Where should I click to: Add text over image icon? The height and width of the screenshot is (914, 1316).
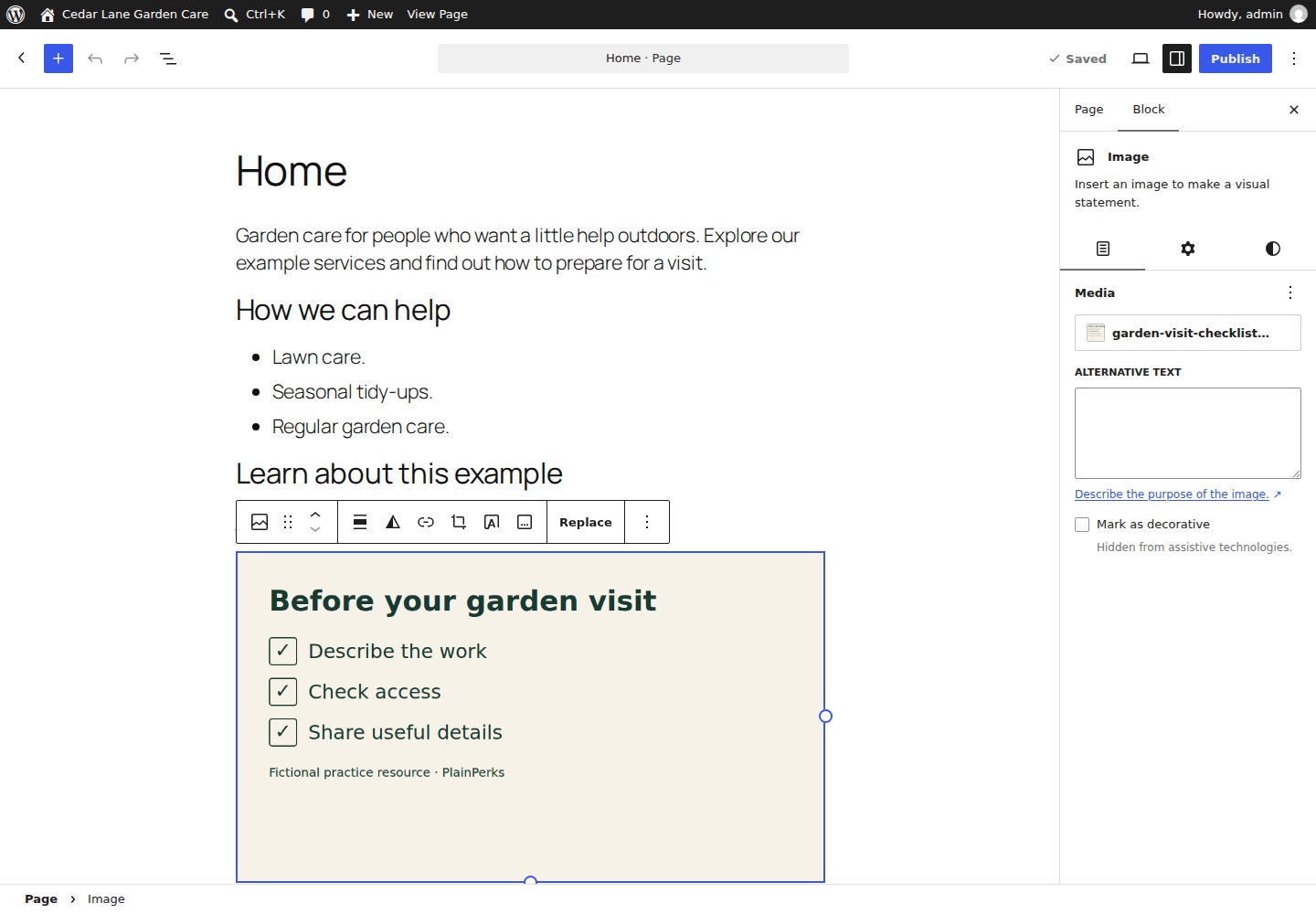click(x=492, y=523)
